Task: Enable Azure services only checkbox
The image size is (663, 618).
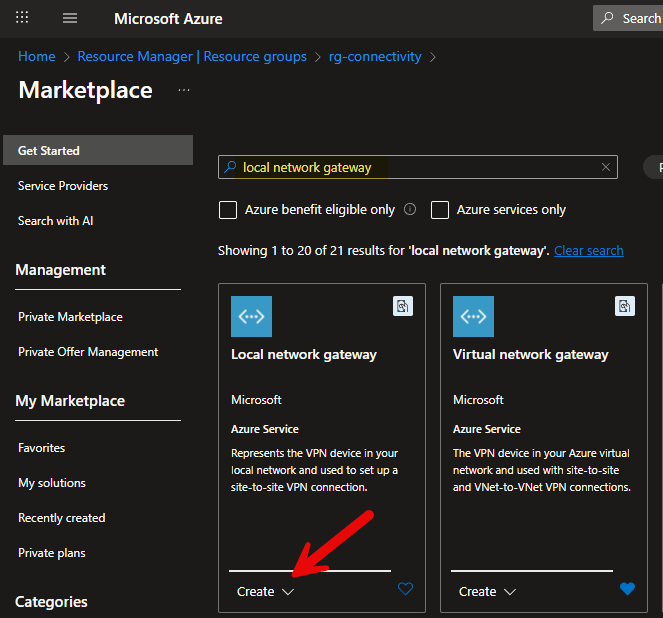Action: click(x=440, y=210)
